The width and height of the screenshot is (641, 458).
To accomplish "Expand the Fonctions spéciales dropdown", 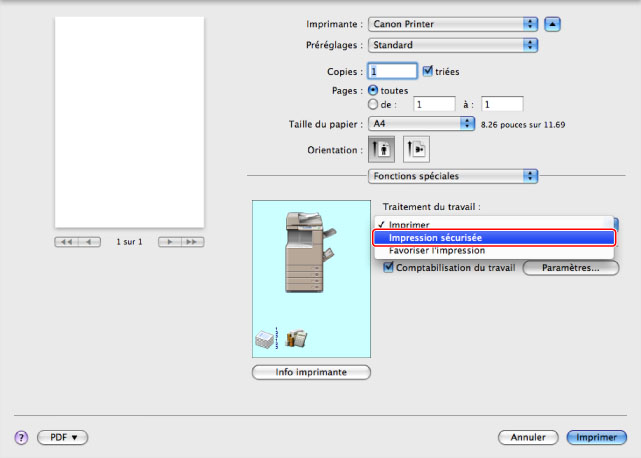I will click(453, 176).
